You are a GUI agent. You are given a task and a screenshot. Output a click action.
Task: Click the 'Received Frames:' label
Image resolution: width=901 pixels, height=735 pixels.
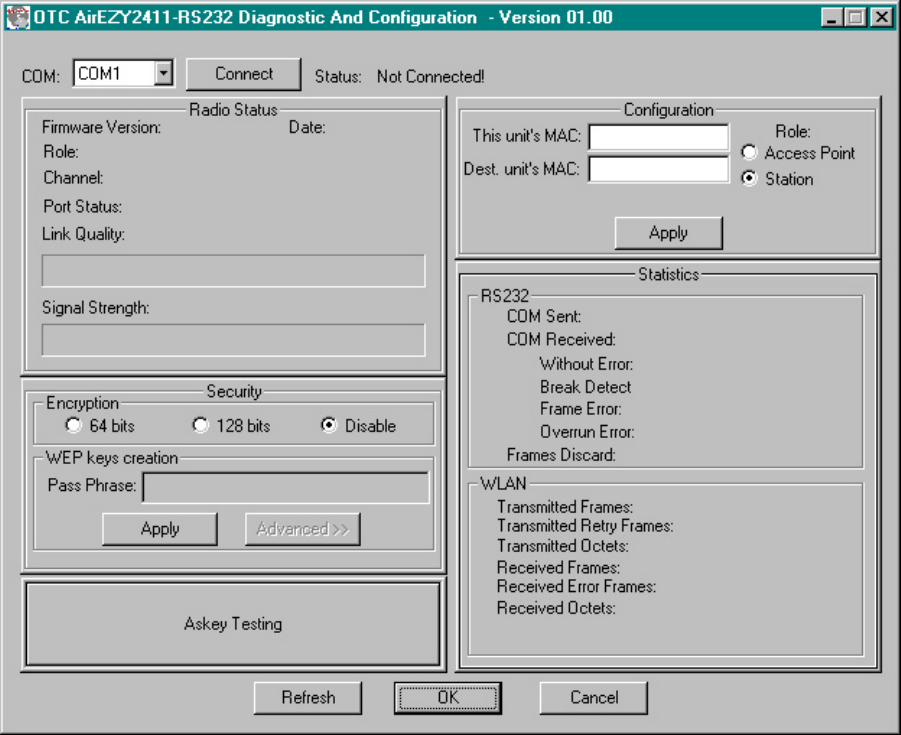click(x=558, y=568)
